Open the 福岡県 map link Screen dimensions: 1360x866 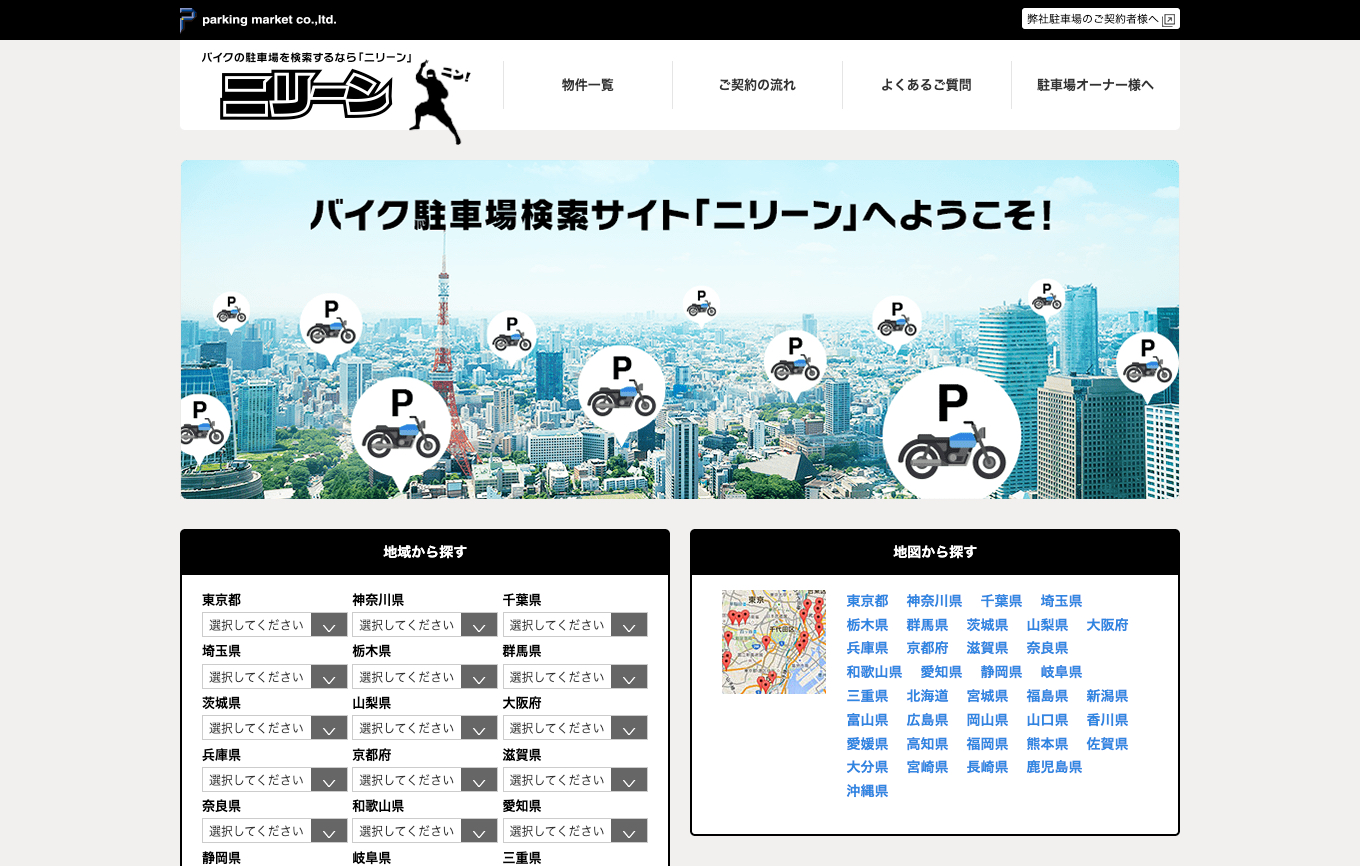pyautogui.click(x=987, y=744)
